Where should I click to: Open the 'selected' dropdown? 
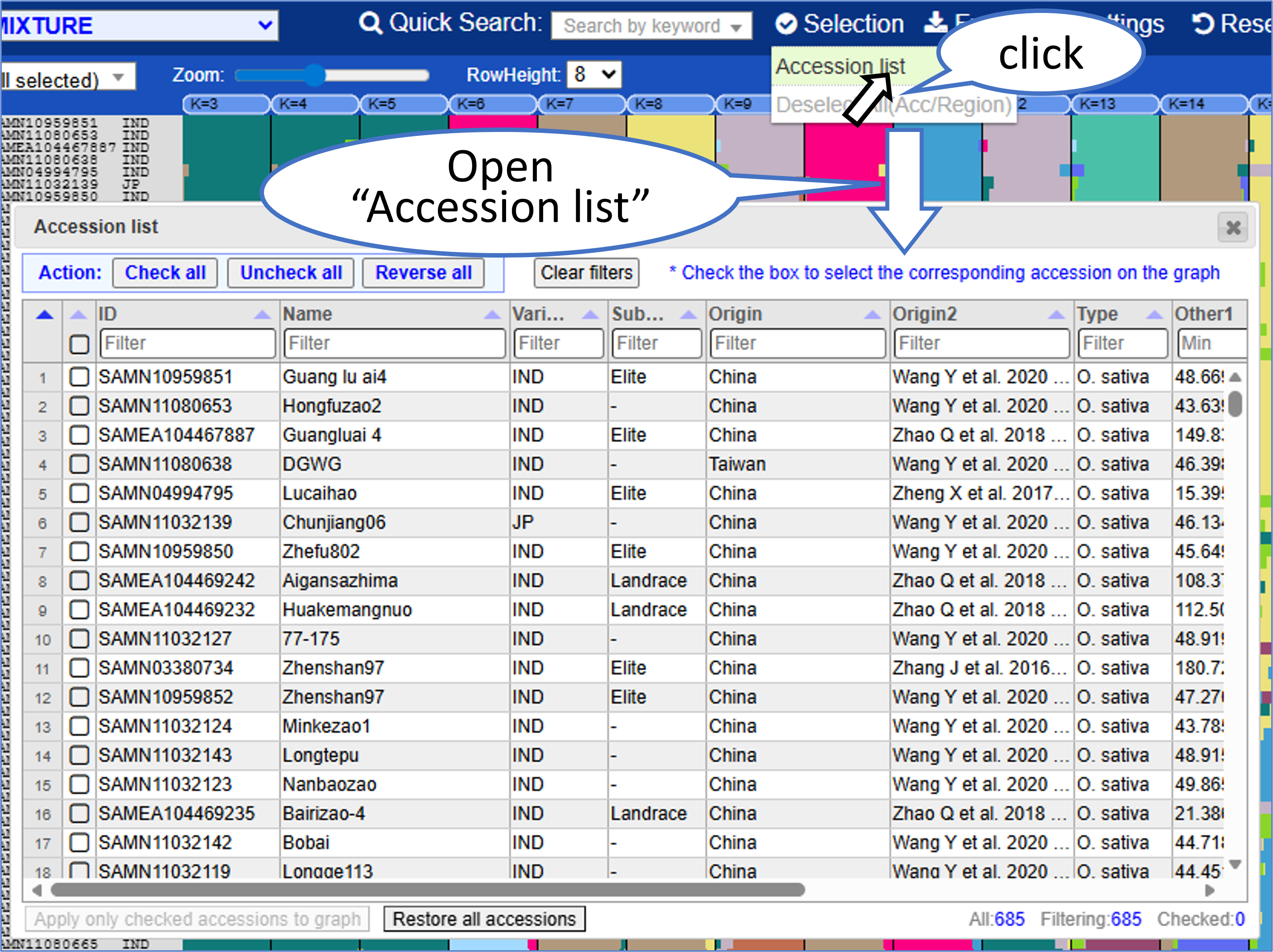[x=68, y=78]
